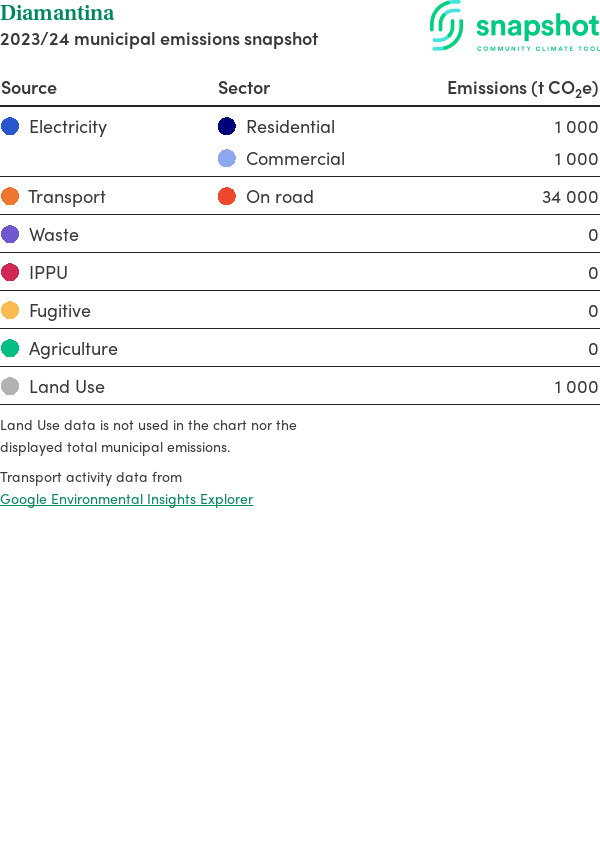This screenshot has height=850, width=600.
Task: Click the snapshot wordmark text
Action: 537,26
